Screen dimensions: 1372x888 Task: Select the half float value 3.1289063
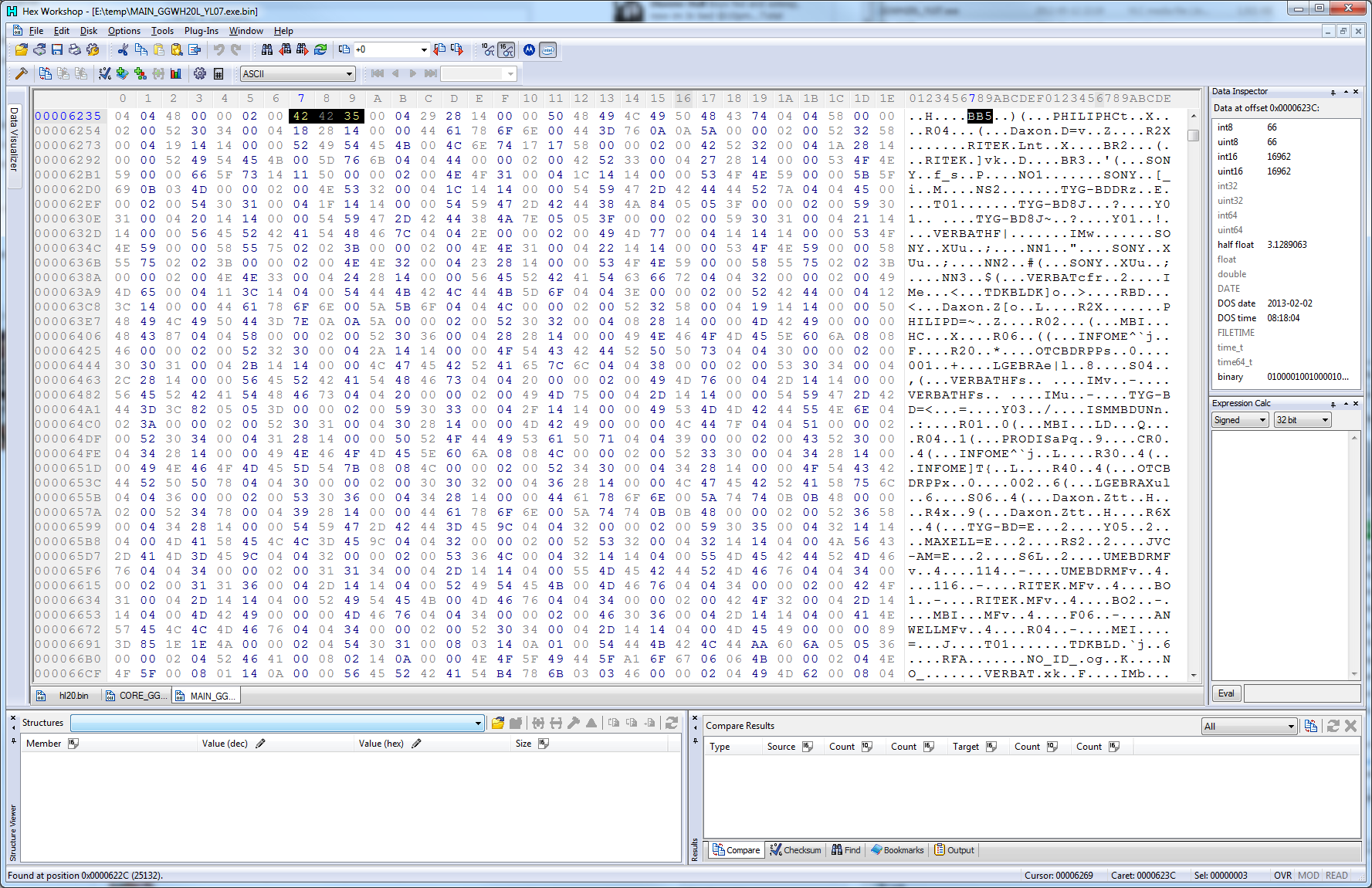click(1286, 244)
